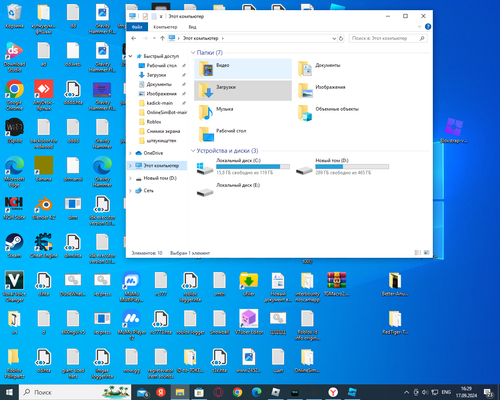The width and height of the screenshot is (500, 400).
Task: Open the Windows Start menu
Action: [9, 392]
